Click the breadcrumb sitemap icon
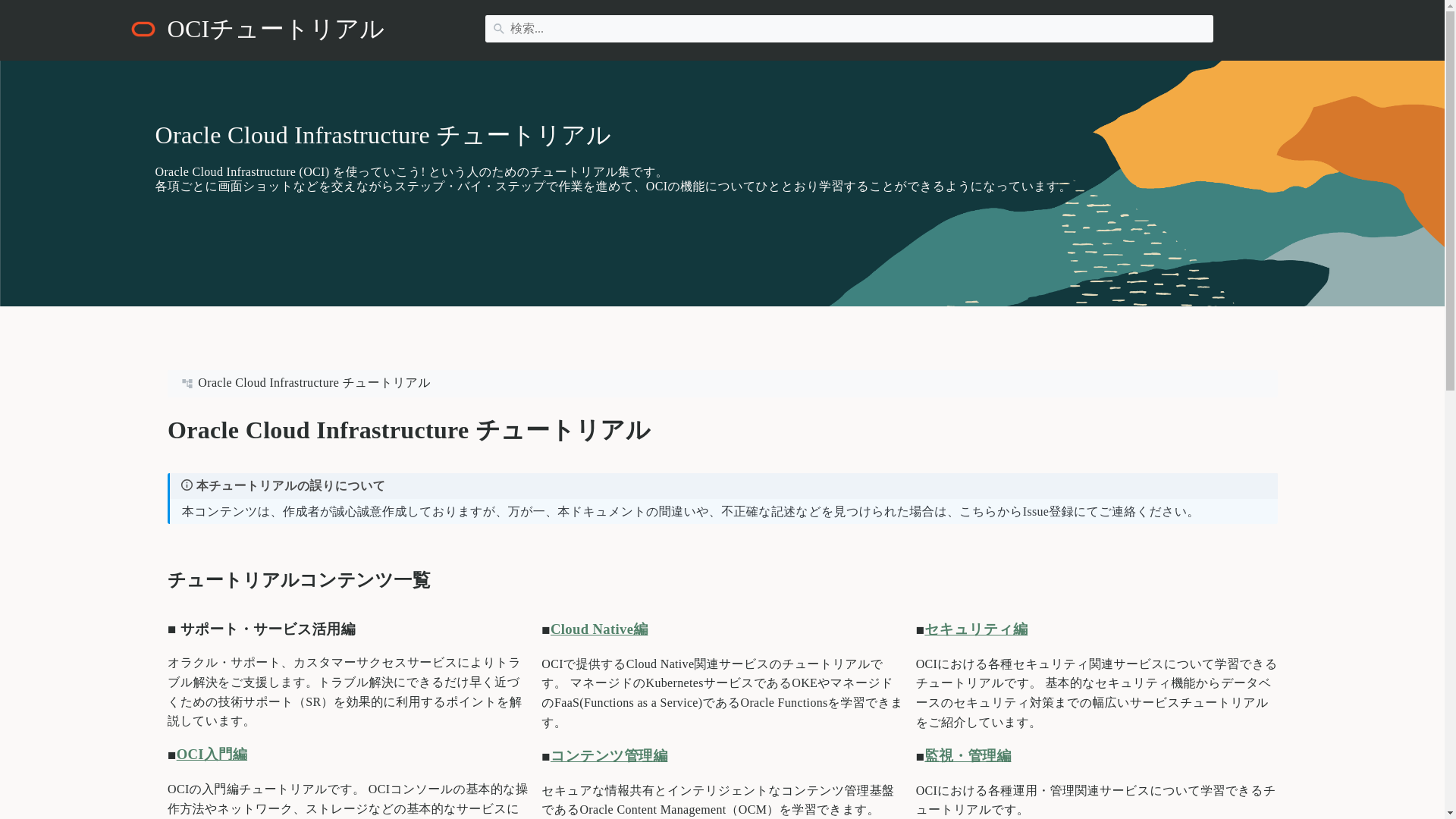Screen dimensions: 1456x819 click(x=187, y=384)
